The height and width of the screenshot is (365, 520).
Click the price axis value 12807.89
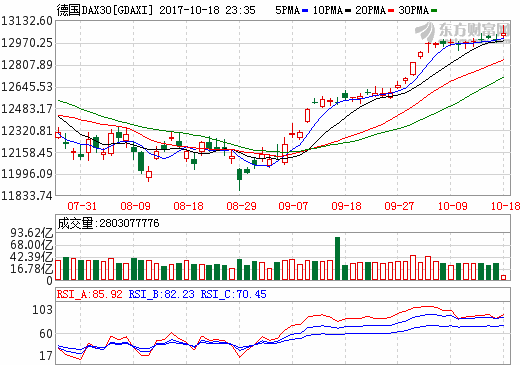tap(27, 65)
